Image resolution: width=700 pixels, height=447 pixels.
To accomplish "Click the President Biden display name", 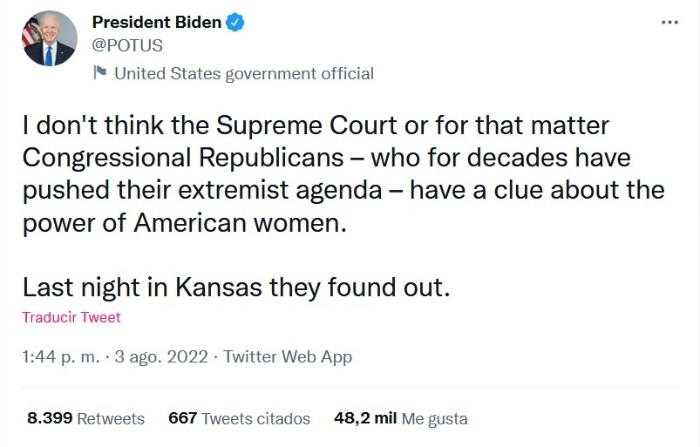I will 157,23.
